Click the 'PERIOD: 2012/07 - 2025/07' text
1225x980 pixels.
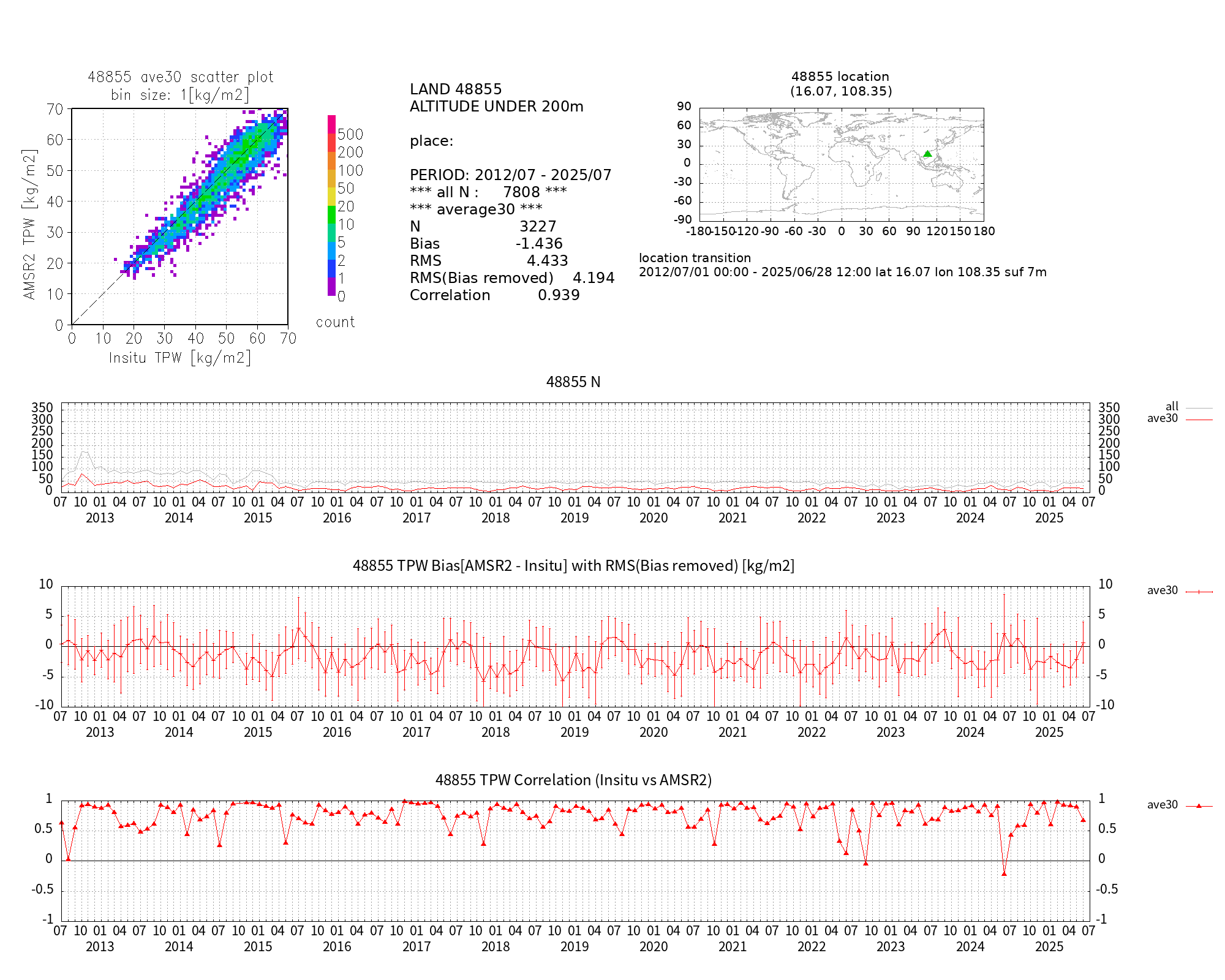pyautogui.click(x=510, y=175)
